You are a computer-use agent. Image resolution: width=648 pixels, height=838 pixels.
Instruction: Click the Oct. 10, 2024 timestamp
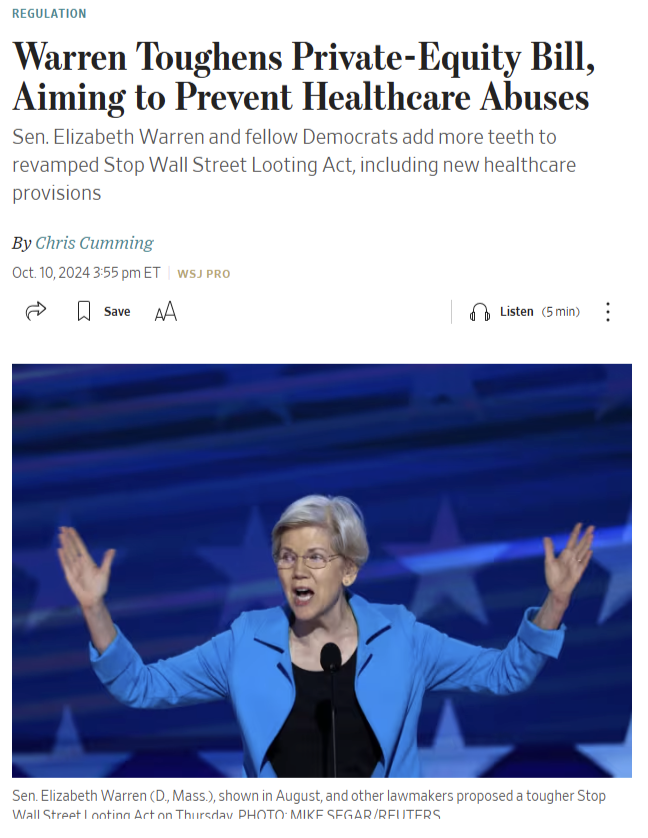[x=86, y=273]
